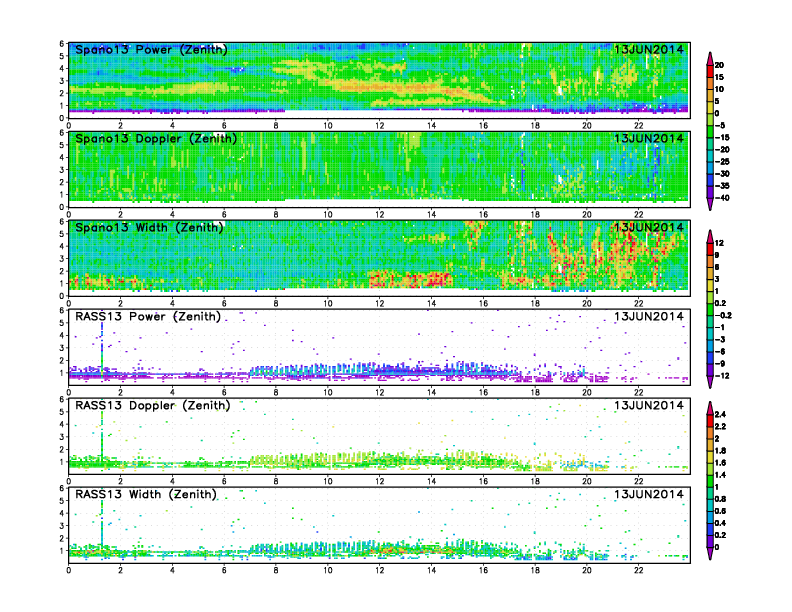Screen dimensions: 792x612
Task: Click the purple bottom arrow of the top colorbar
Action: click(x=710, y=204)
